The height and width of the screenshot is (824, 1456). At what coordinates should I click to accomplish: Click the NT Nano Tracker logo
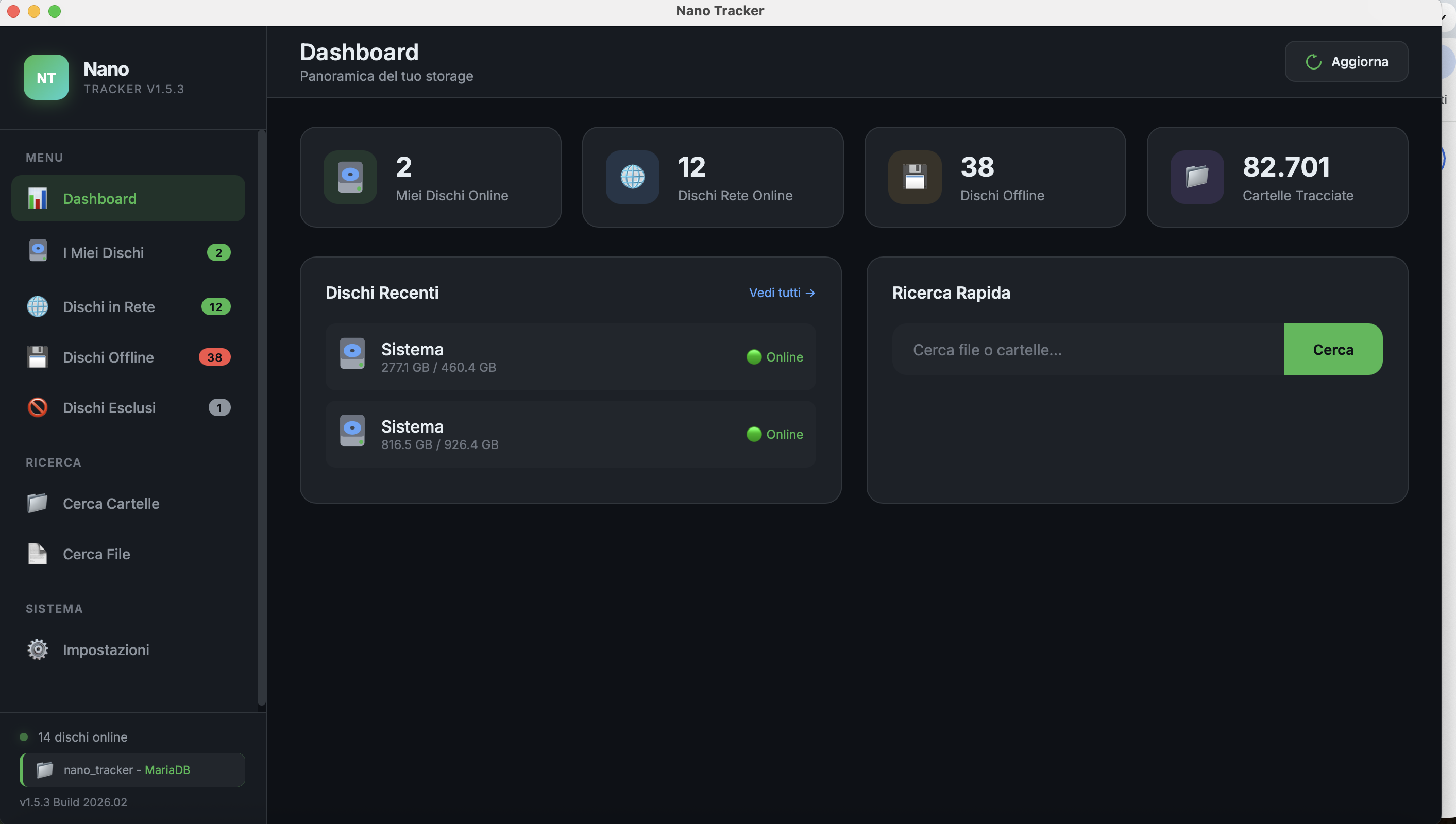(x=46, y=77)
